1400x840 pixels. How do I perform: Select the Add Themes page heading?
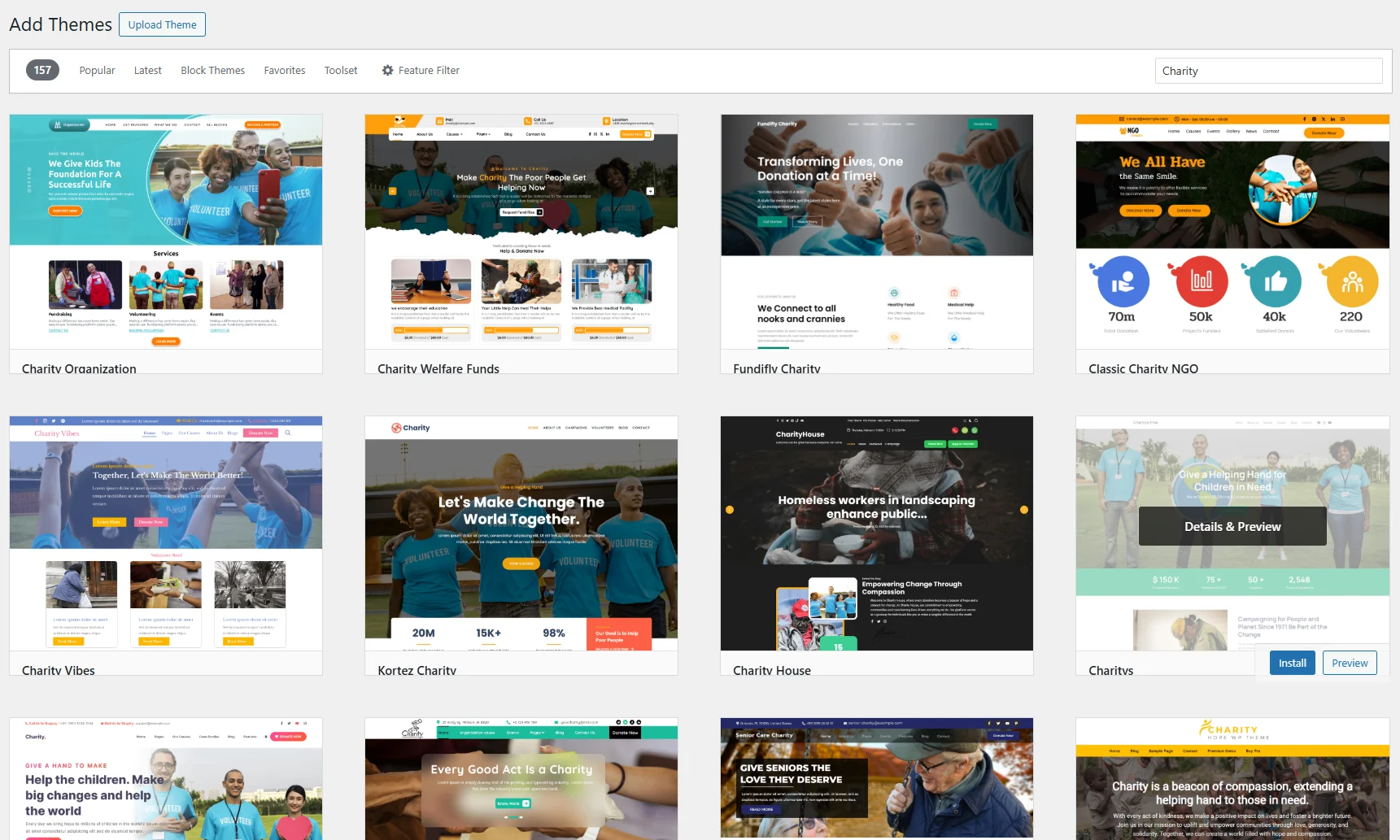tap(60, 24)
